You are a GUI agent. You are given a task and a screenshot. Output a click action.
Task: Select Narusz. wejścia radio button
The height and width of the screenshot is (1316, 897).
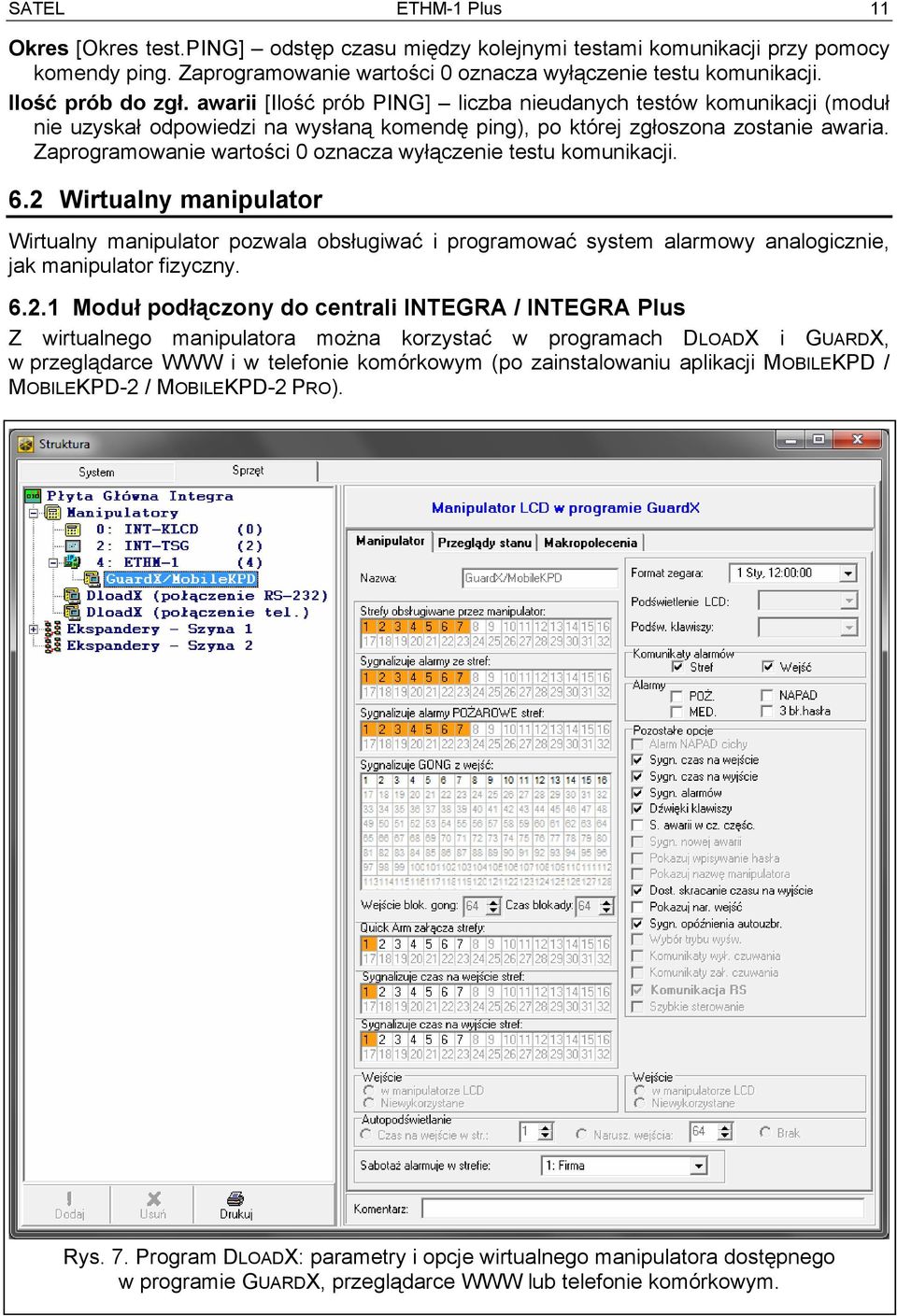(x=582, y=1134)
